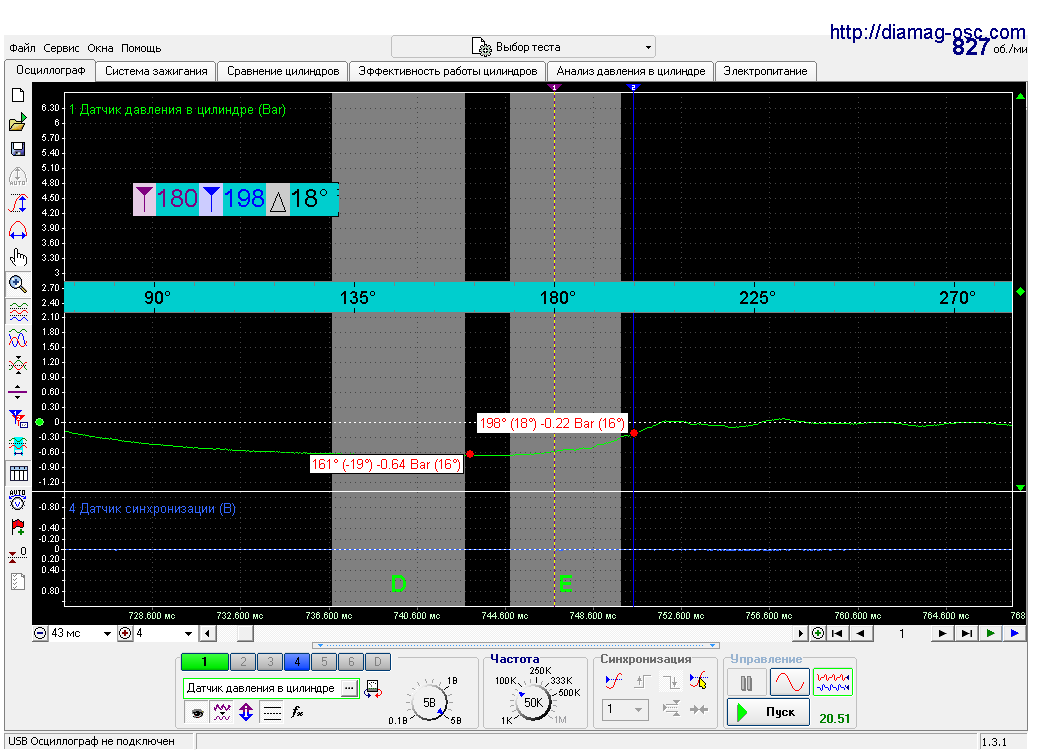Viewport: 1040px width, 754px height.
Task: Click the crossed waves with arrows icon
Action: [18, 365]
